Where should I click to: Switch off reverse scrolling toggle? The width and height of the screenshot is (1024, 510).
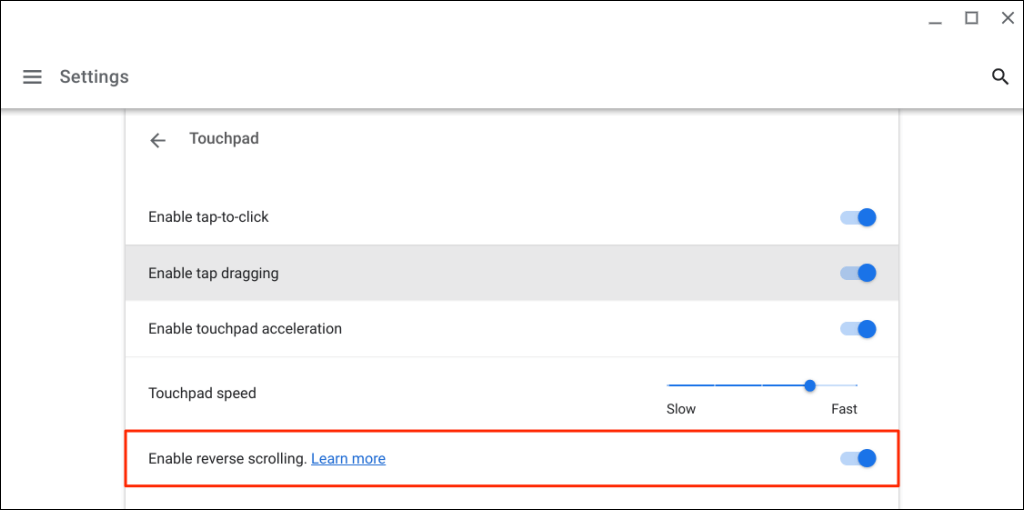tap(859, 458)
